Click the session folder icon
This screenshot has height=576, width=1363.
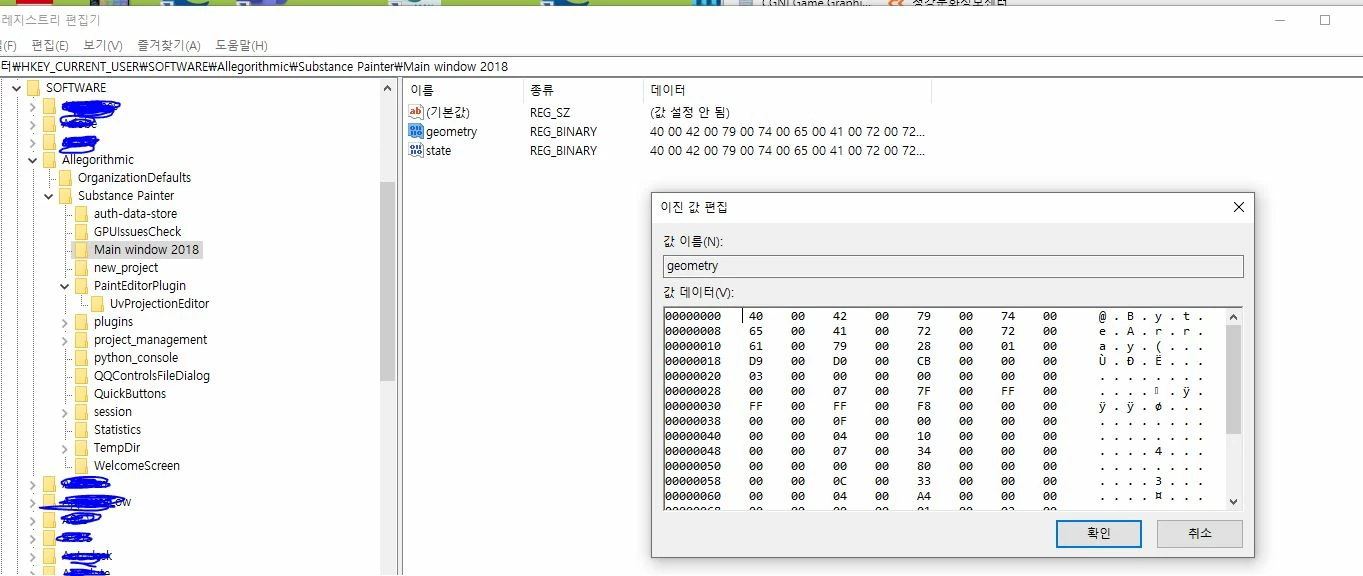click(82, 412)
